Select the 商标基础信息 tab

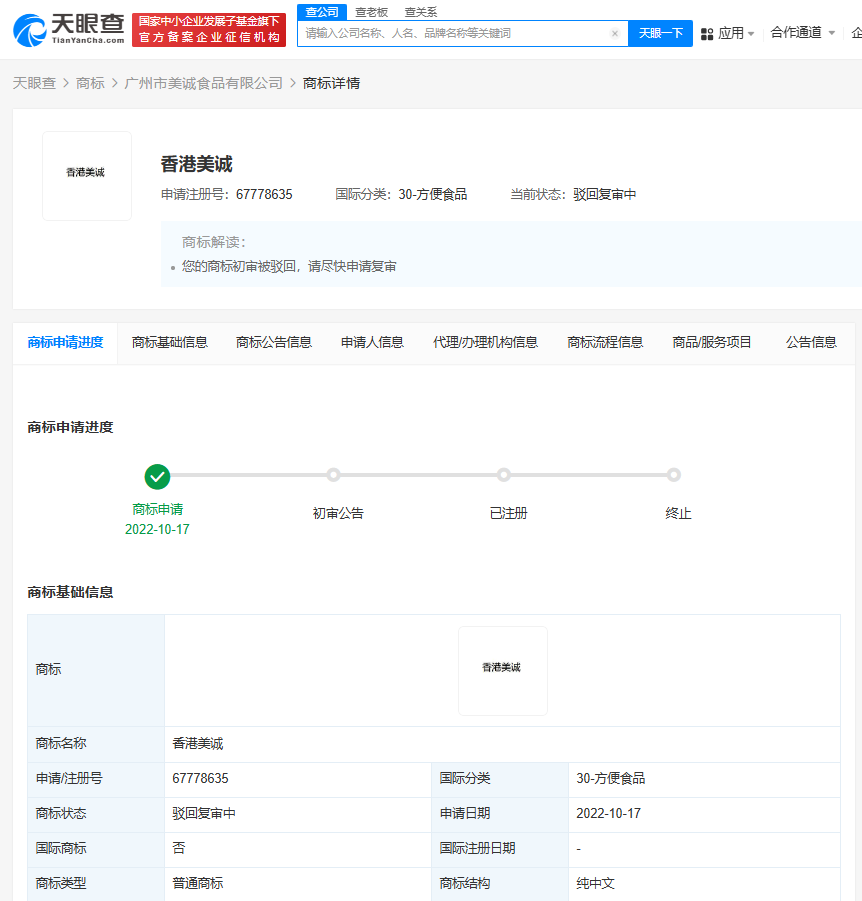click(x=170, y=342)
